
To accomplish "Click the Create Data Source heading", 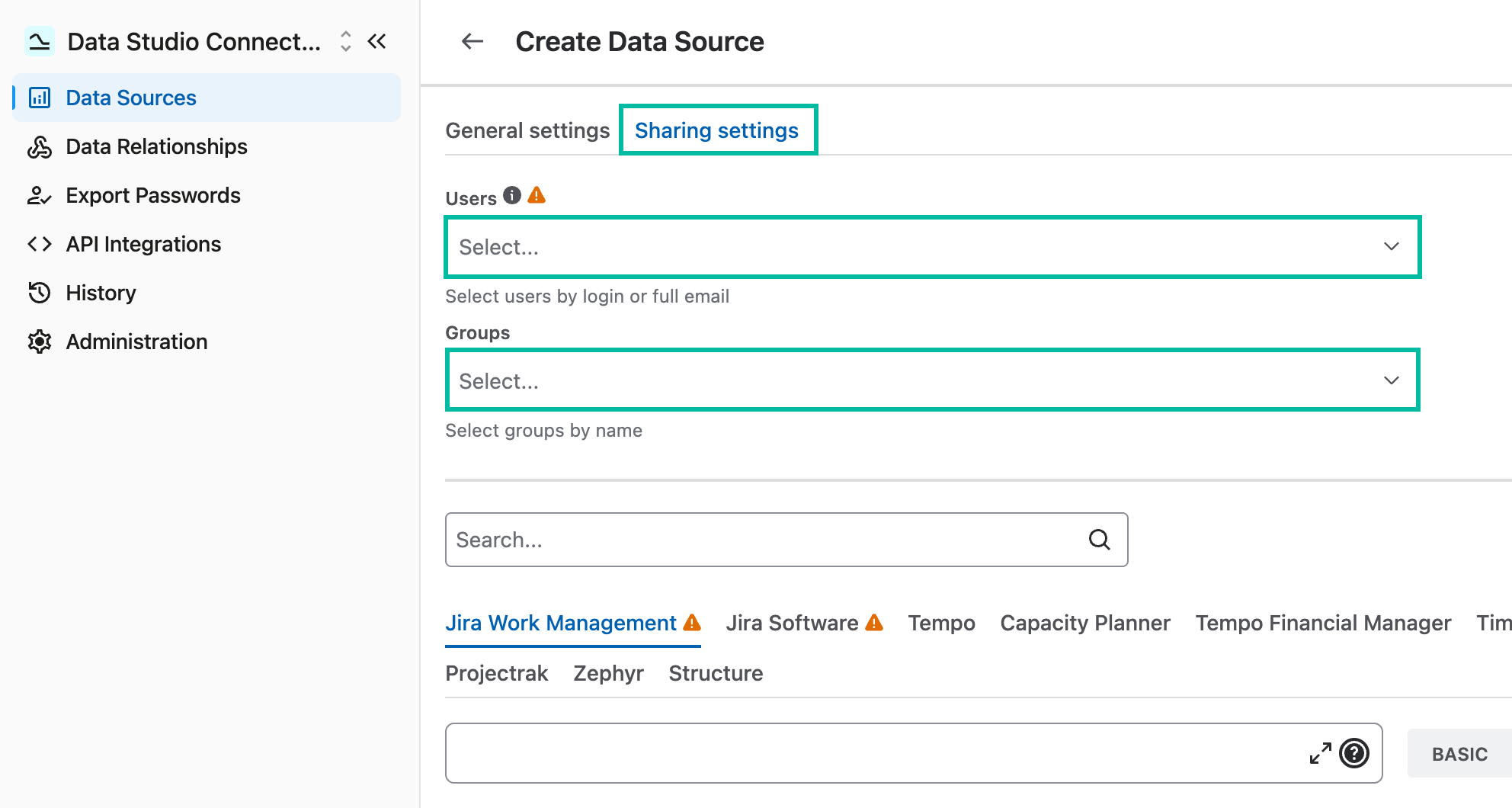I will point(640,41).
